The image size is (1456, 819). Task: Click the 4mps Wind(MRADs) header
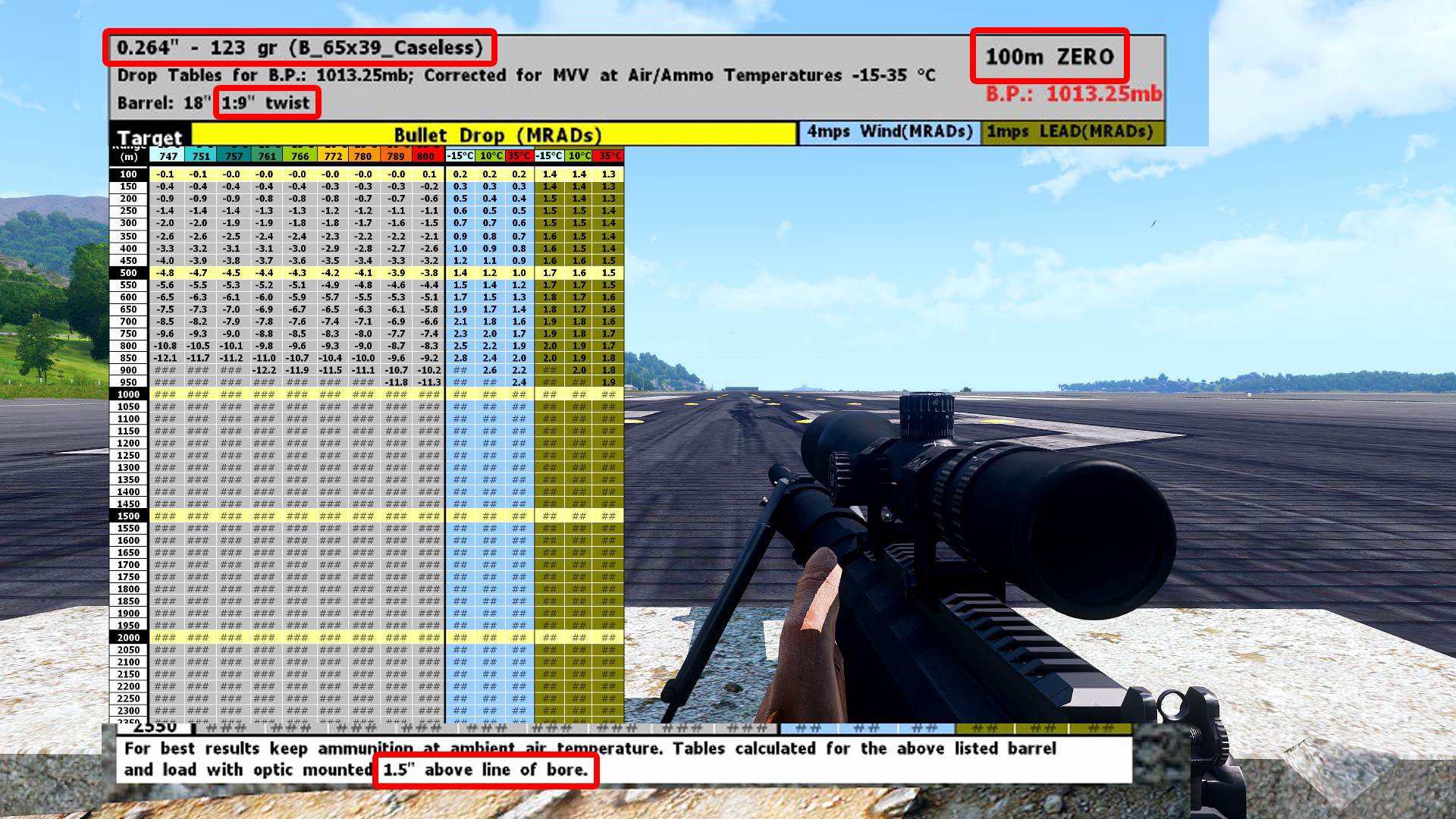pyautogui.click(x=889, y=132)
